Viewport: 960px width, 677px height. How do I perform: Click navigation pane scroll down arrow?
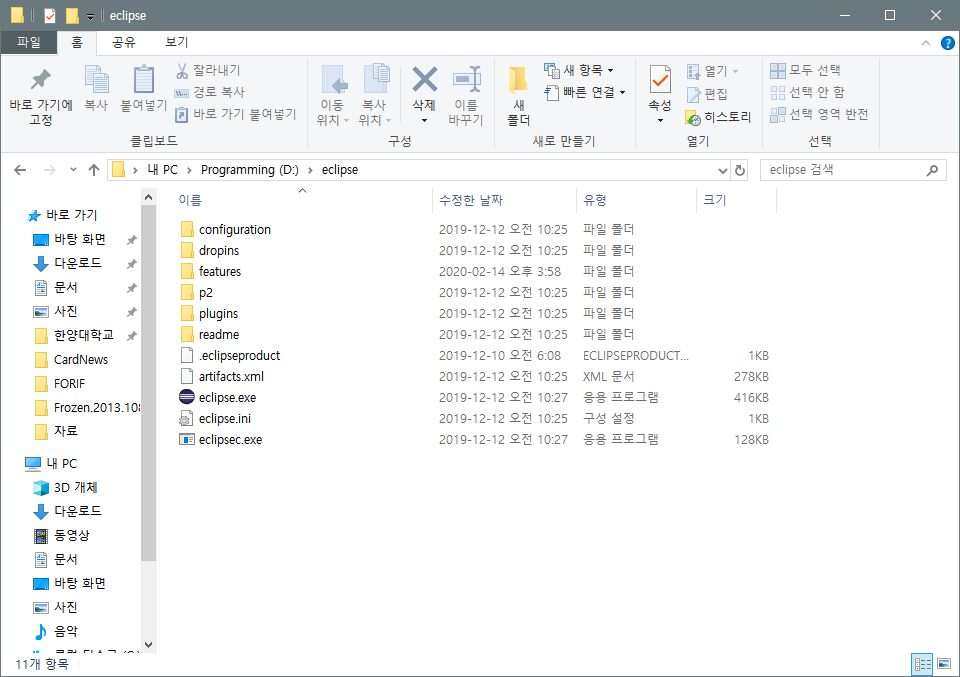pyautogui.click(x=148, y=645)
